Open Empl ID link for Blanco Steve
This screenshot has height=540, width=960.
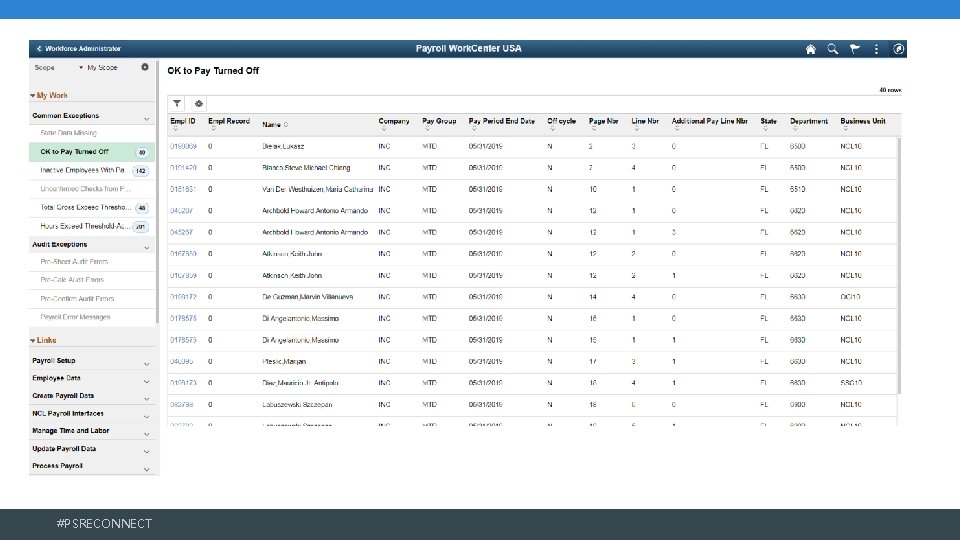(183, 168)
